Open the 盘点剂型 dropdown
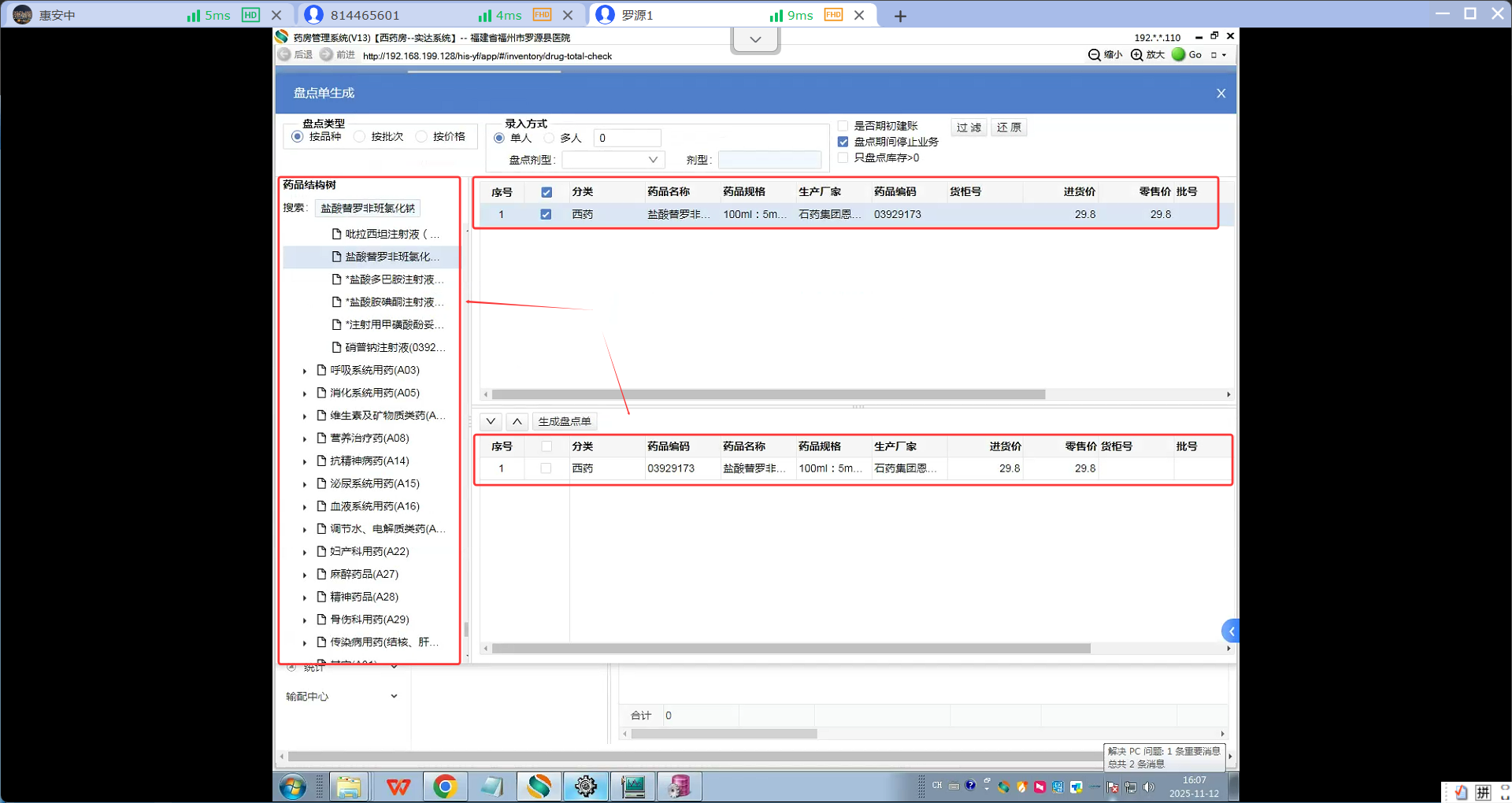This screenshot has width=1512, height=803. point(613,160)
